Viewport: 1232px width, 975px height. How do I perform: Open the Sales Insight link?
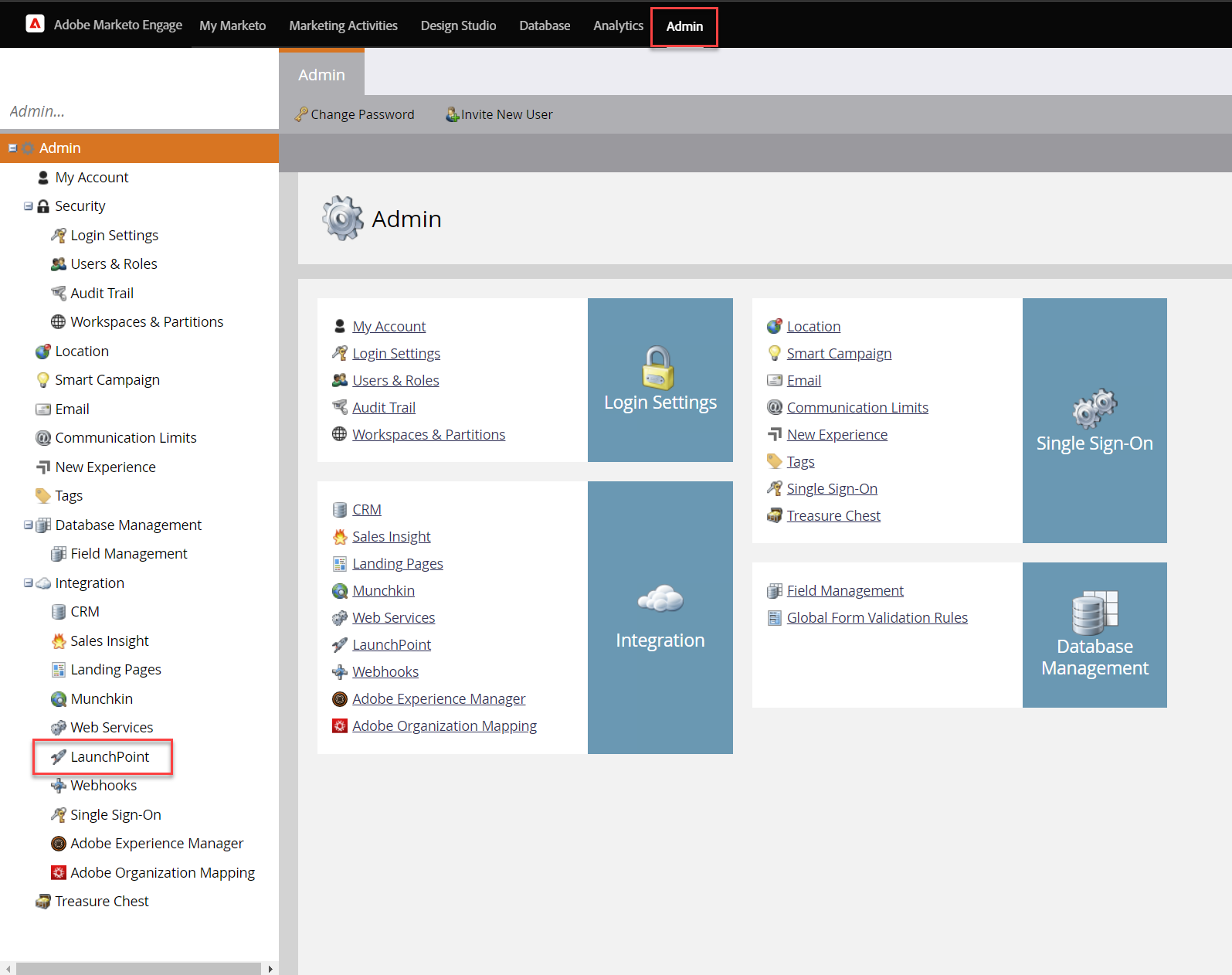392,537
